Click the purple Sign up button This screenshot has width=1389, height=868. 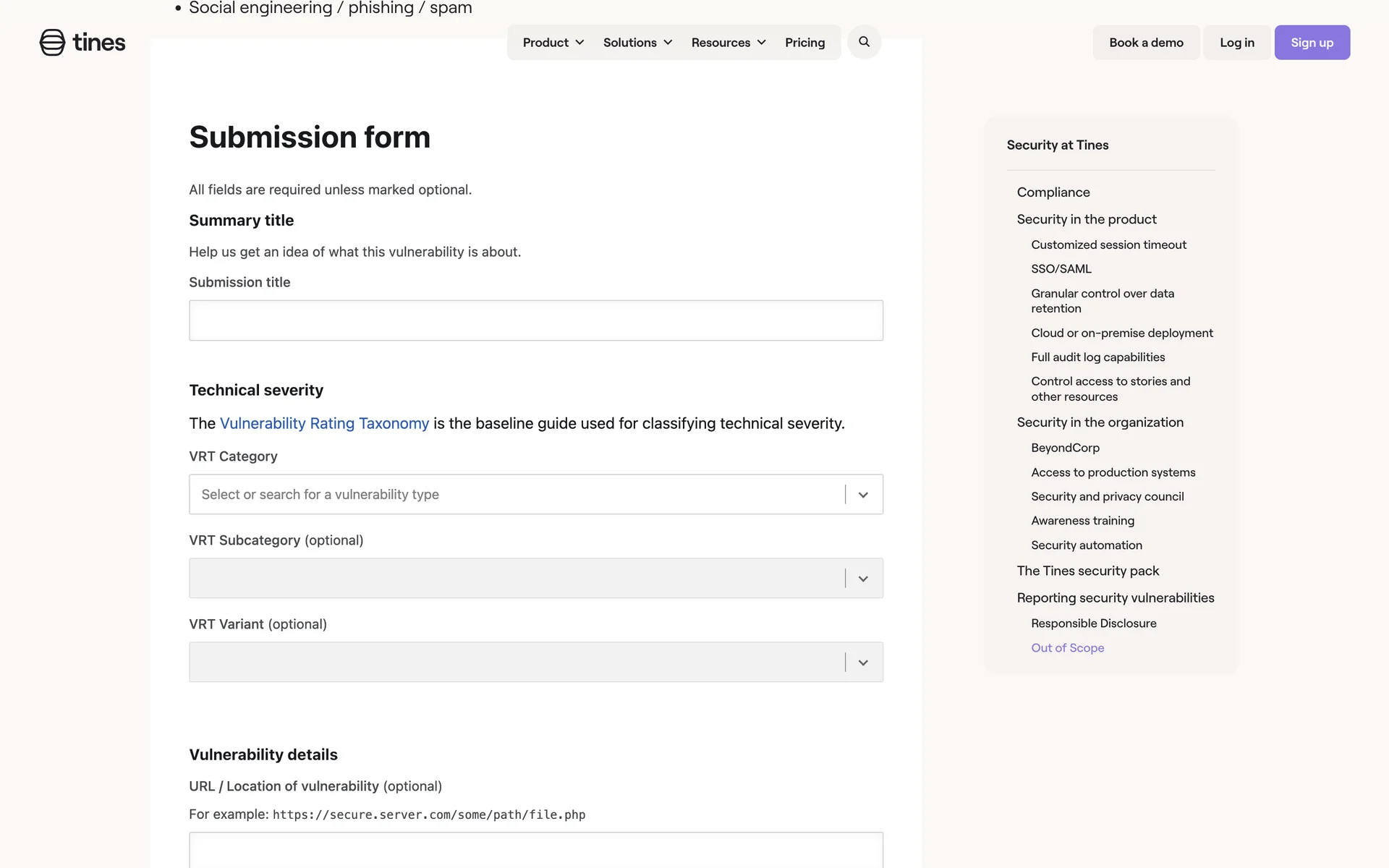point(1312,43)
